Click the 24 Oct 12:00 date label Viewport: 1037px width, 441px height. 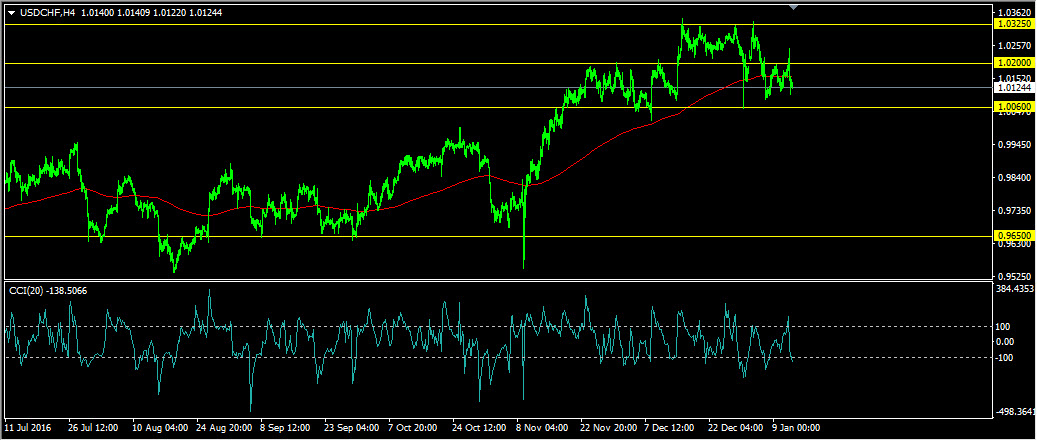point(478,428)
